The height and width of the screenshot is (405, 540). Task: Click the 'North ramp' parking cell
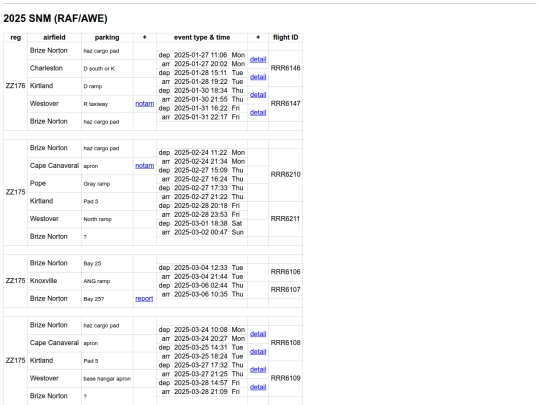pos(107,219)
